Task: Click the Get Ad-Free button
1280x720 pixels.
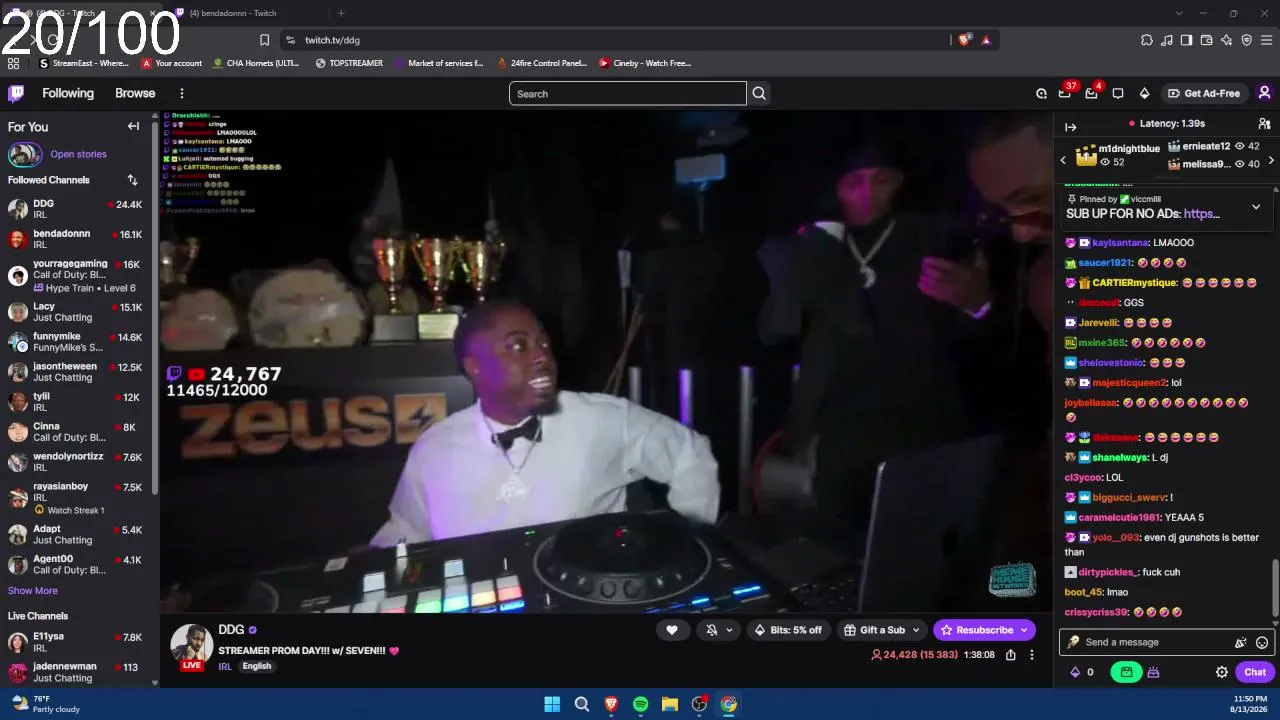Action: [x=1204, y=93]
